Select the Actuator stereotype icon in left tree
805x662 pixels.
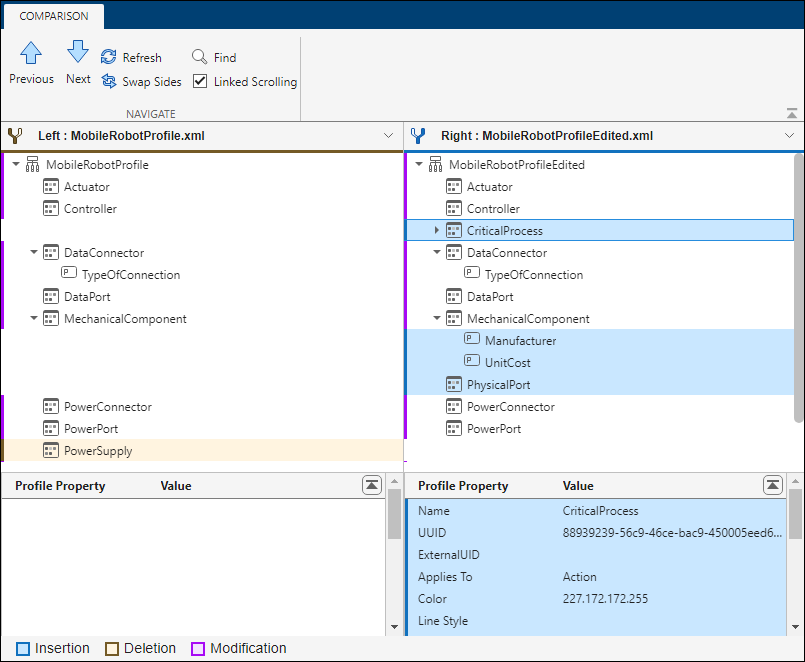[x=50, y=186]
